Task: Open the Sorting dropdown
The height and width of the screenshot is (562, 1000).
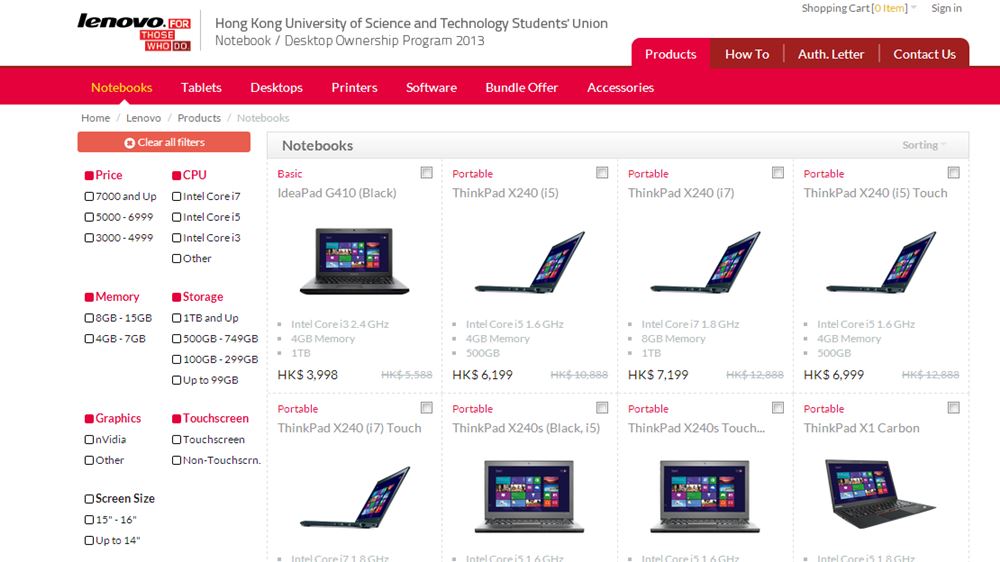Action: (924, 145)
